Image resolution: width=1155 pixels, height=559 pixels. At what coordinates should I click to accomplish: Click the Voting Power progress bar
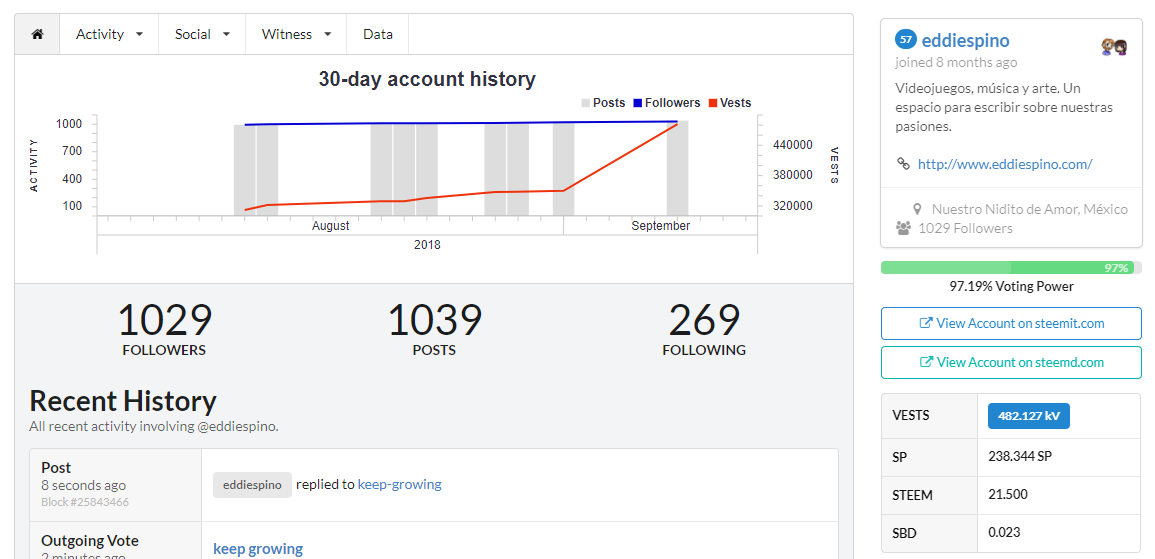[1011, 268]
